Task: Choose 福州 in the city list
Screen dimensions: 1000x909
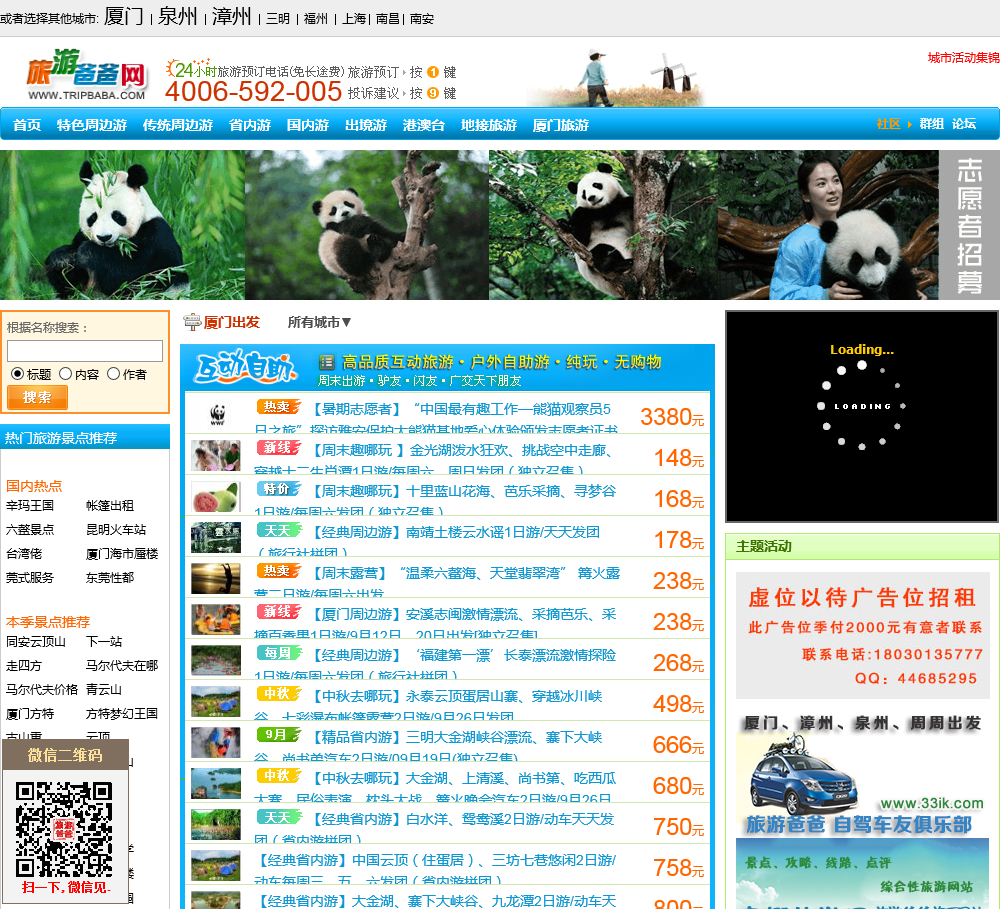Action: pos(316,18)
